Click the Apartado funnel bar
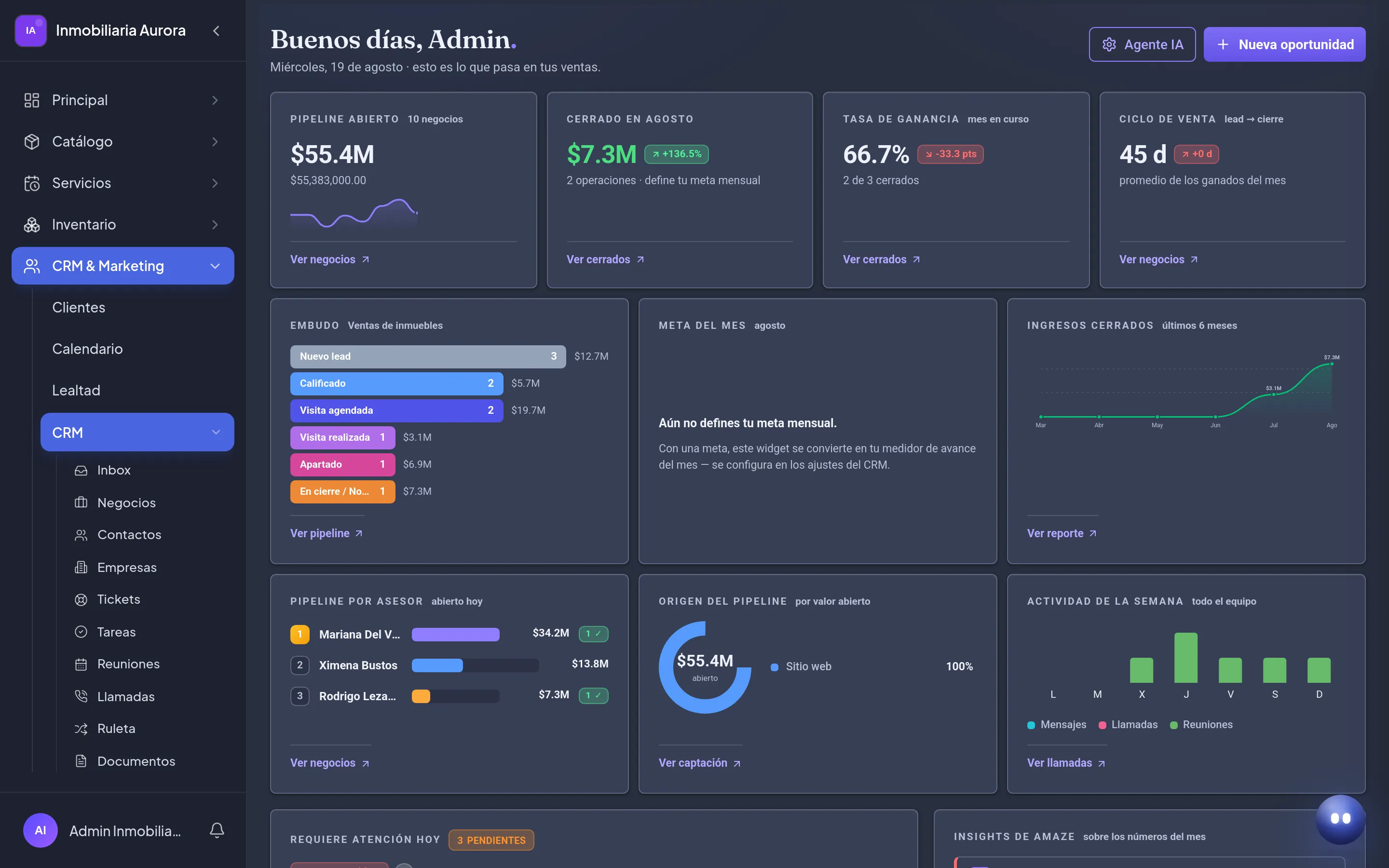 tap(342, 464)
